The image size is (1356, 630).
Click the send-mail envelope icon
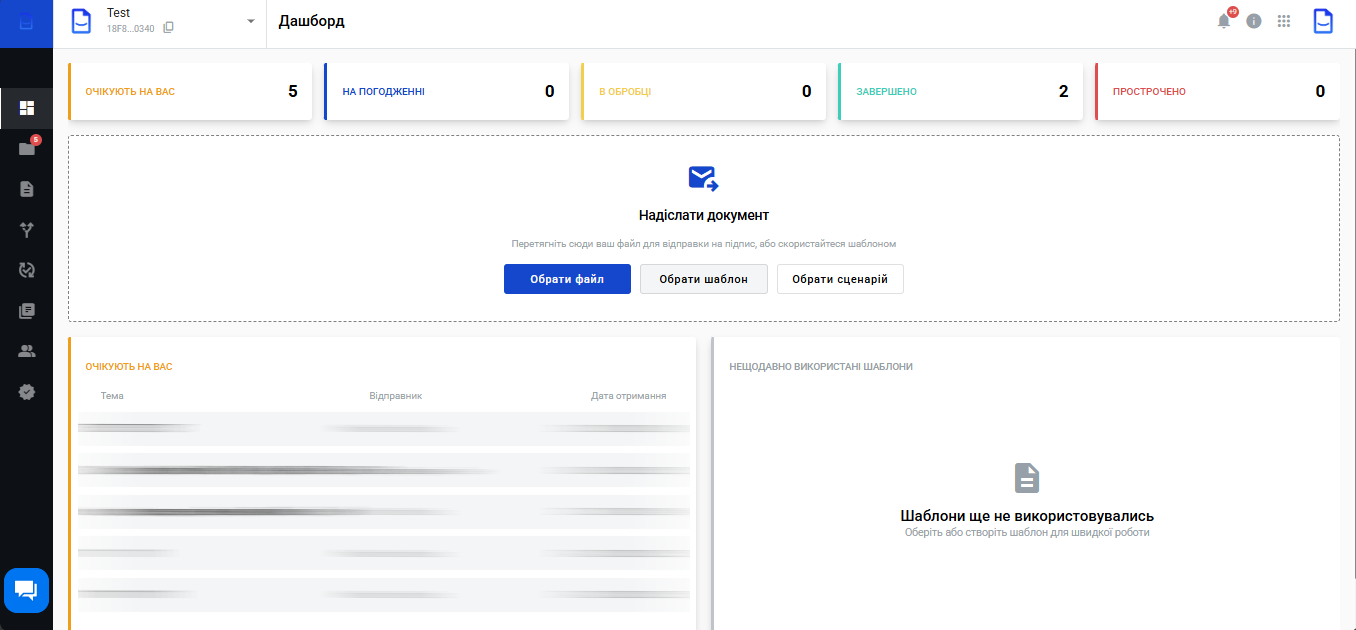pyautogui.click(x=703, y=179)
